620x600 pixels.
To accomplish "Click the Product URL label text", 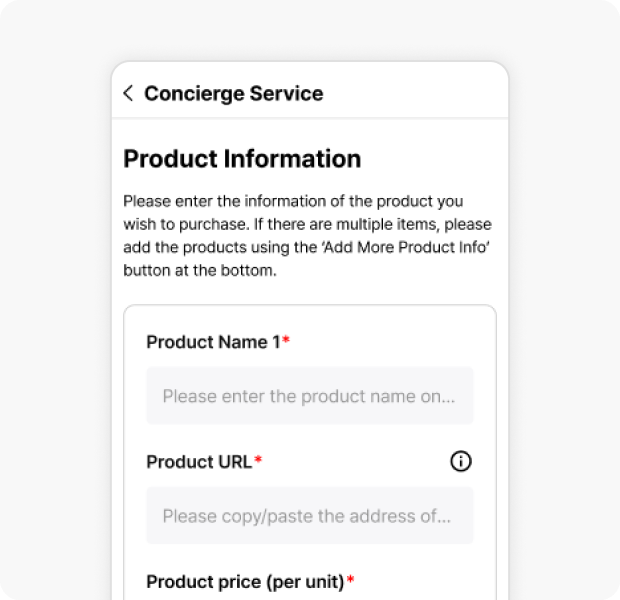I will [x=199, y=462].
